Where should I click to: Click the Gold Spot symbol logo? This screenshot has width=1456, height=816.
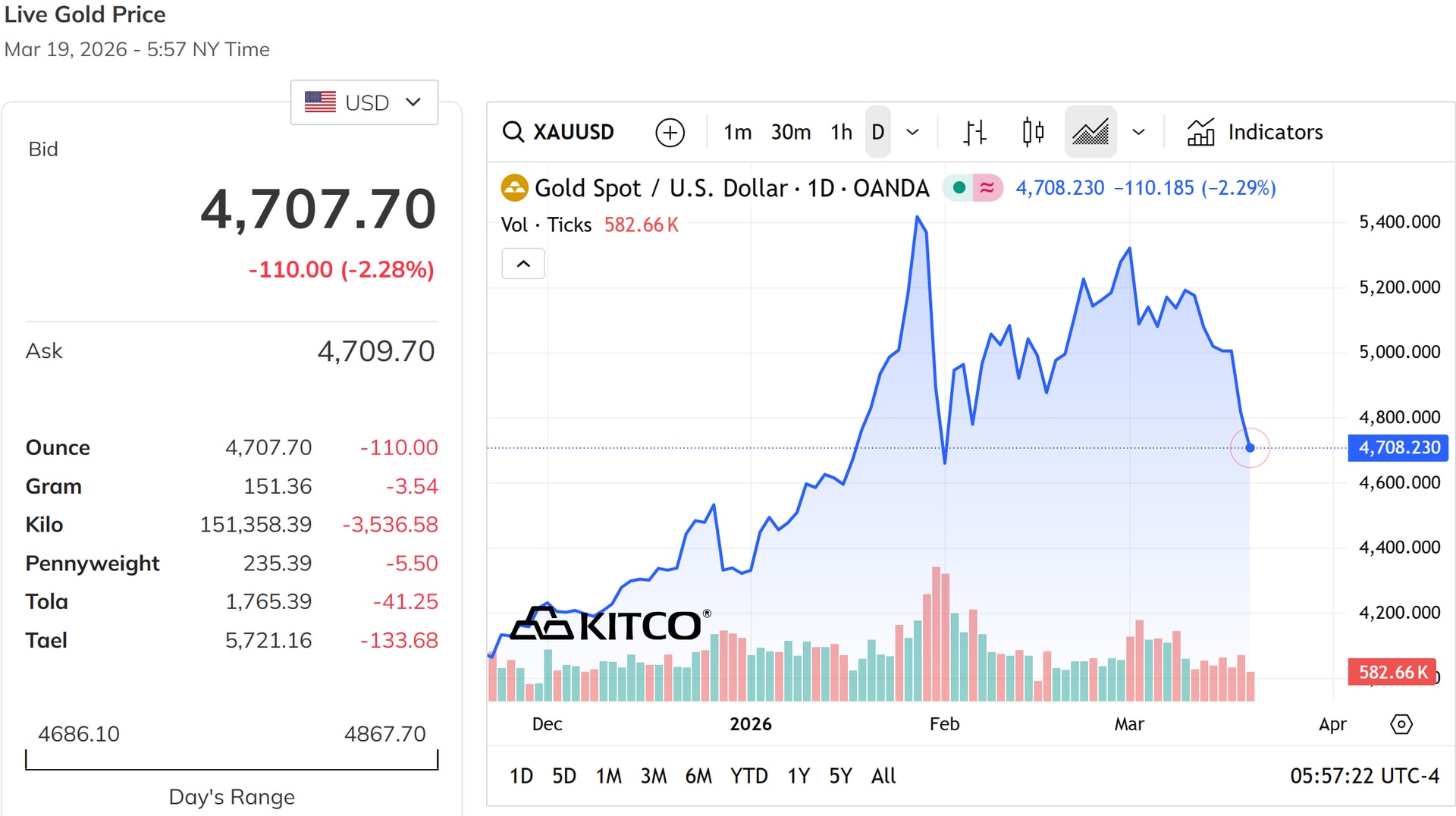(514, 188)
